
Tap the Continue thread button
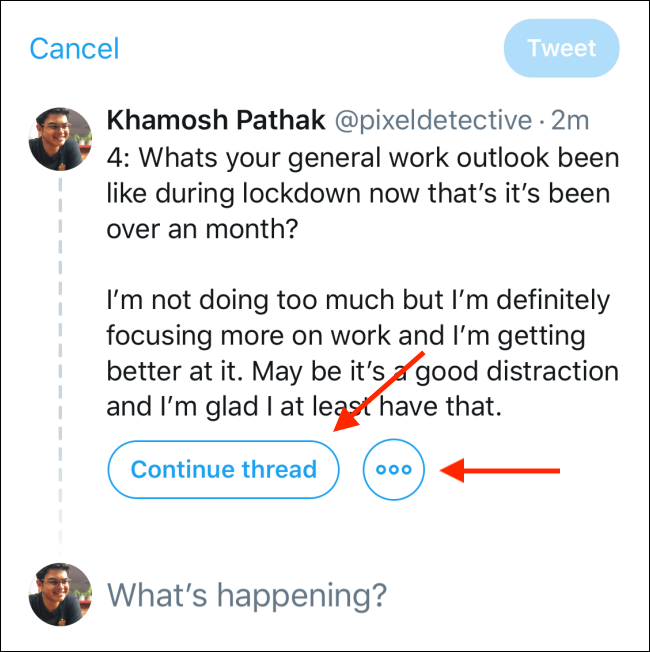point(223,469)
